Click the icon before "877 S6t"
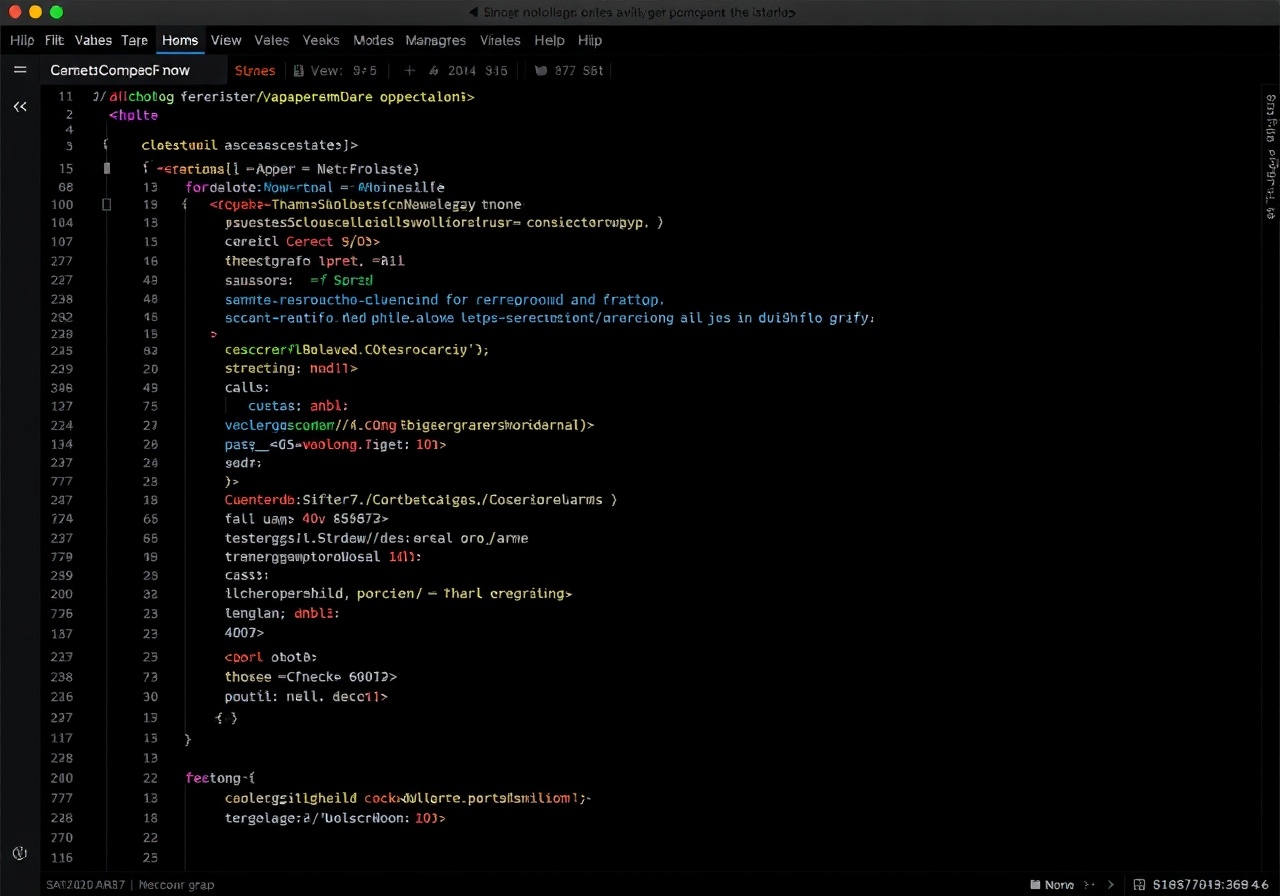1280x896 pixels. (541, 71)
